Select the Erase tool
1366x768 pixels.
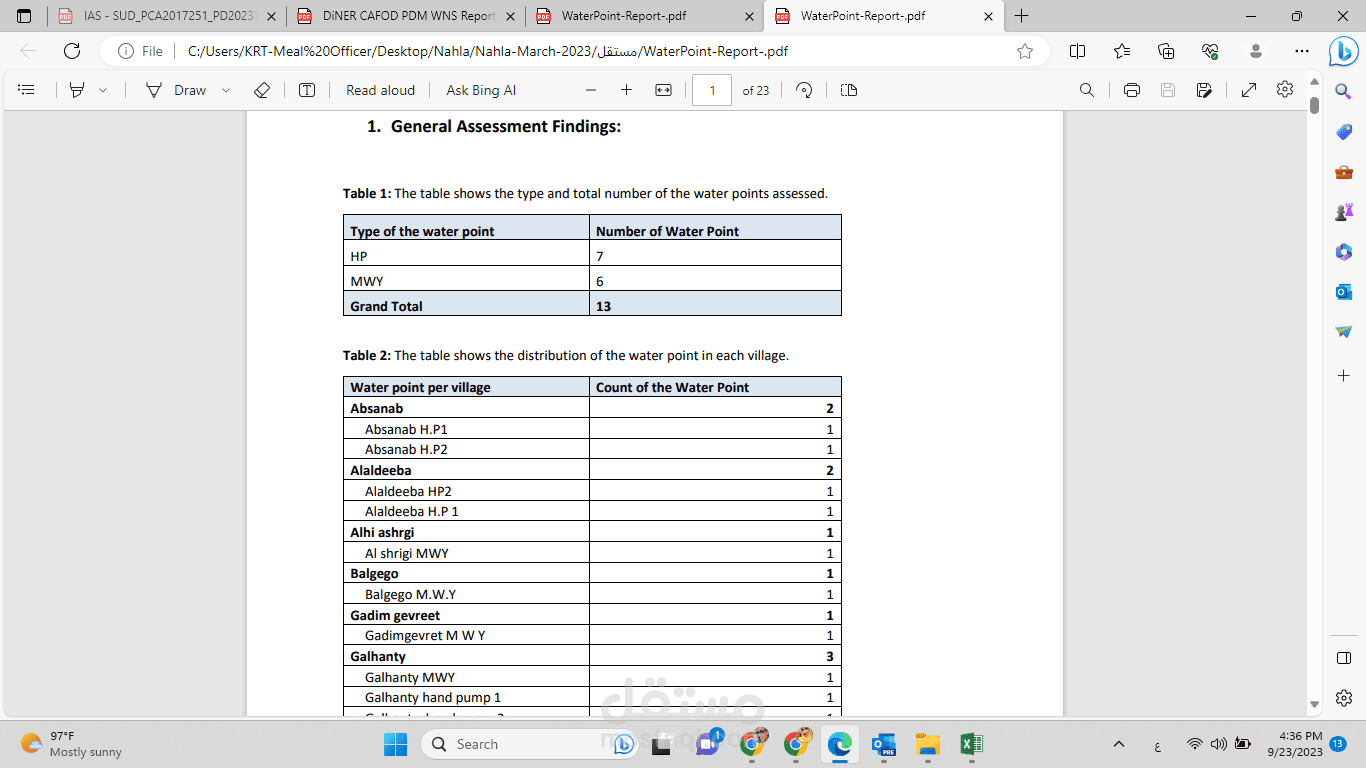[262, 90]
